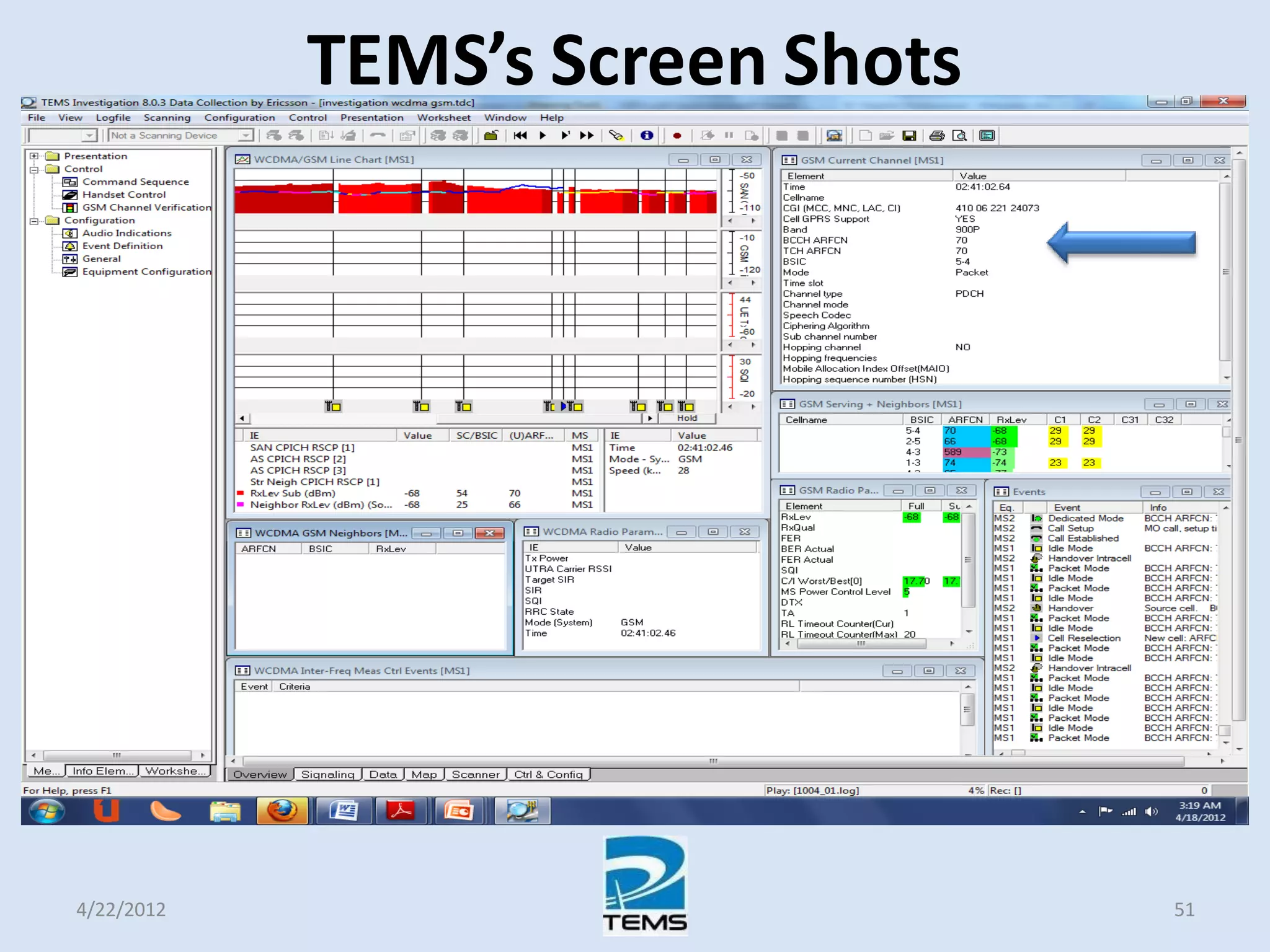Switch to Ctrl & Config tab
The width and height of the screenshot is (1270, 952).
[x=548, y=775]
